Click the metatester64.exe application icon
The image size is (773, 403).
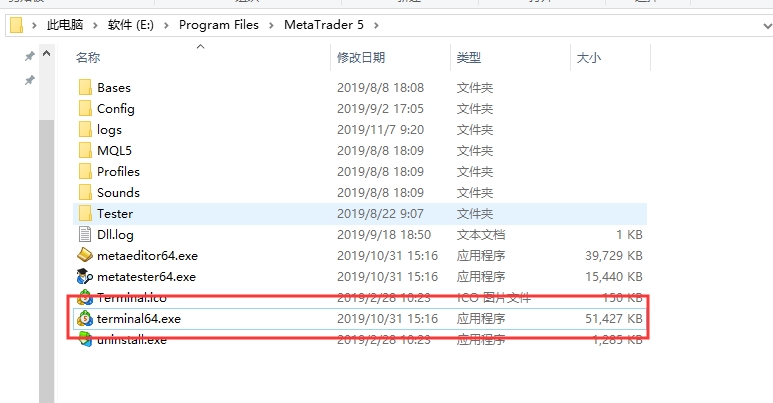85,276
